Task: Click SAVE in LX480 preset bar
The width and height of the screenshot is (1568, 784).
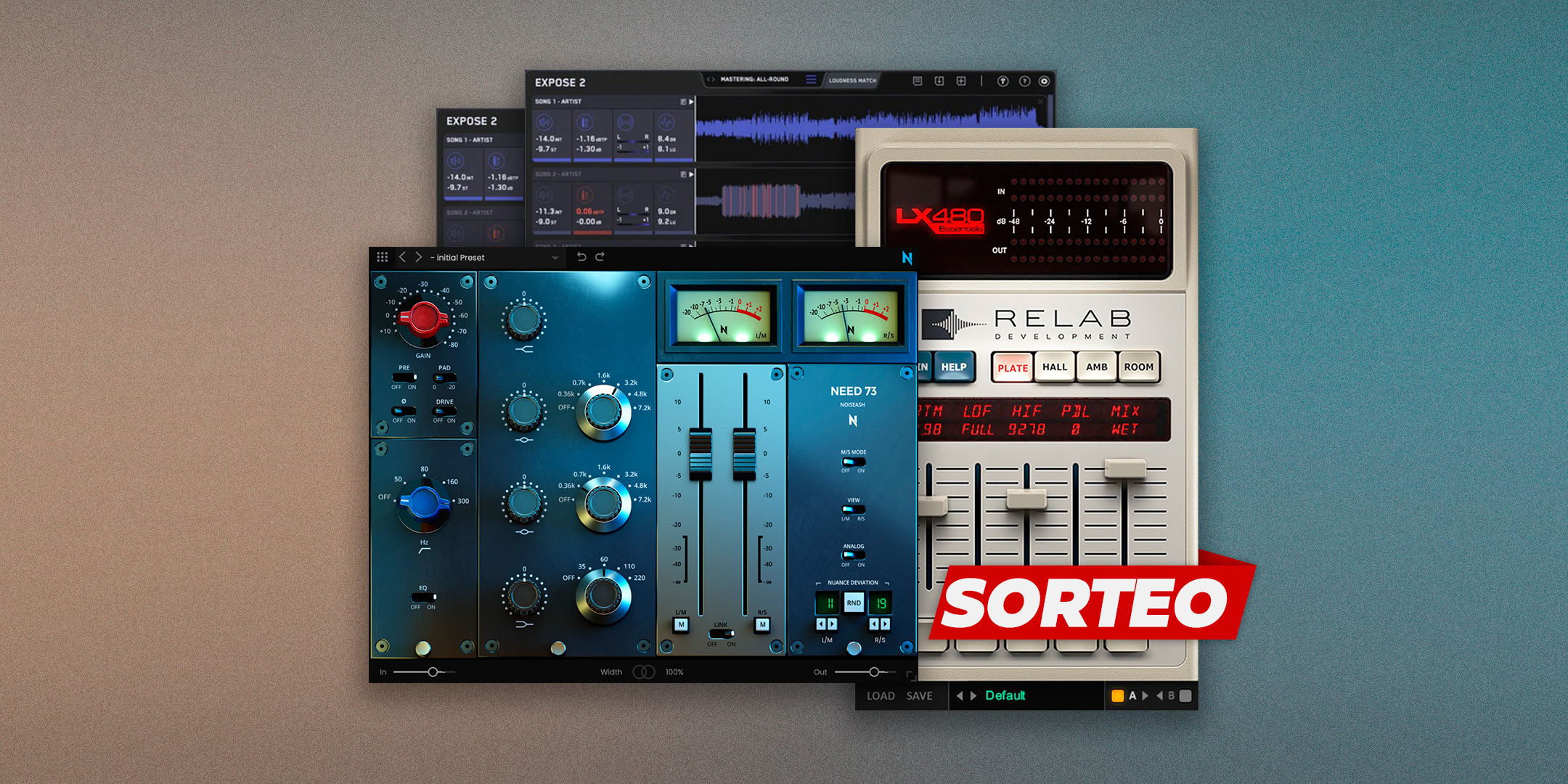Action: point(919,696)
